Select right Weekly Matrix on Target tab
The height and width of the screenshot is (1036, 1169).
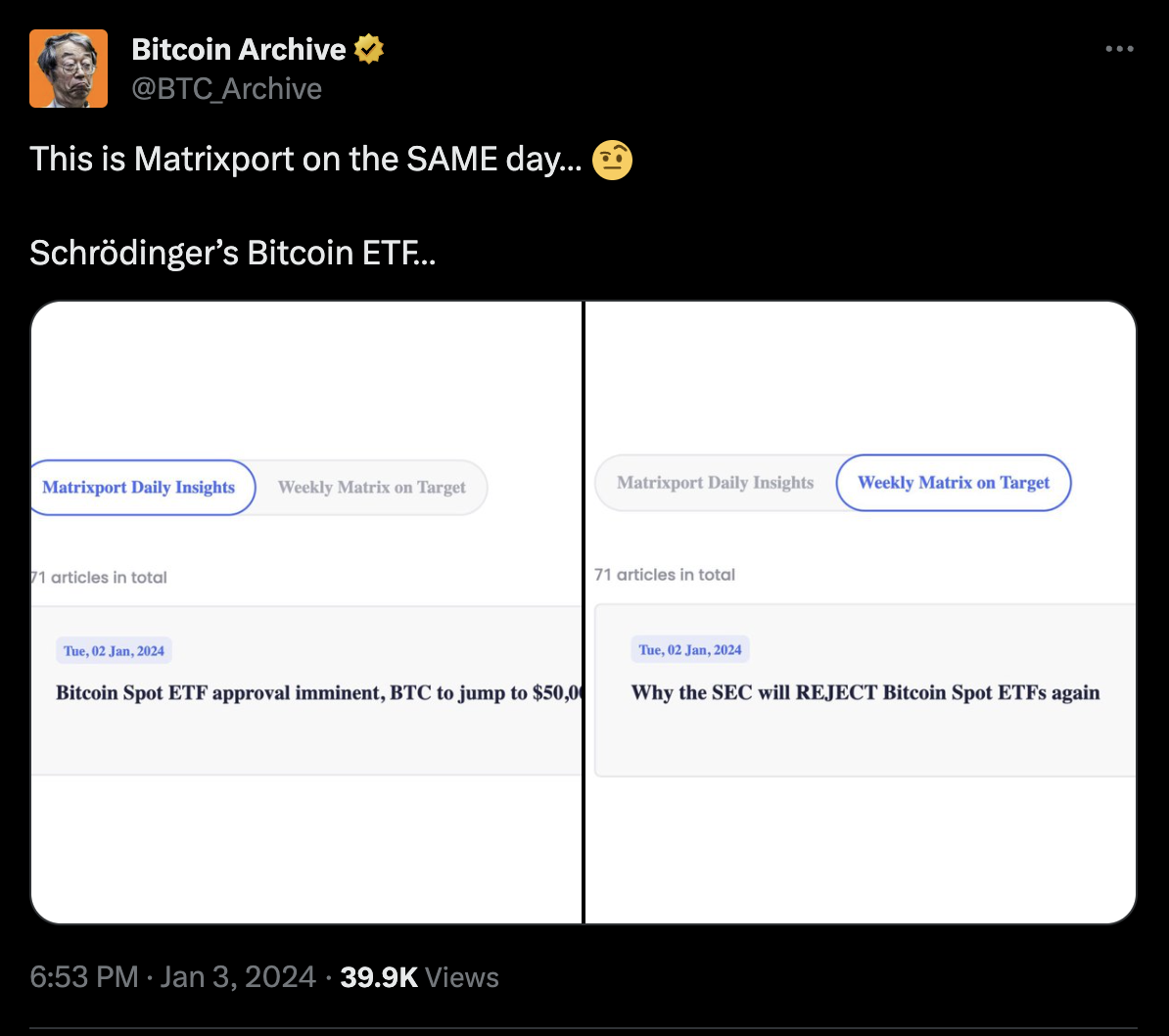tap(954, 483)
